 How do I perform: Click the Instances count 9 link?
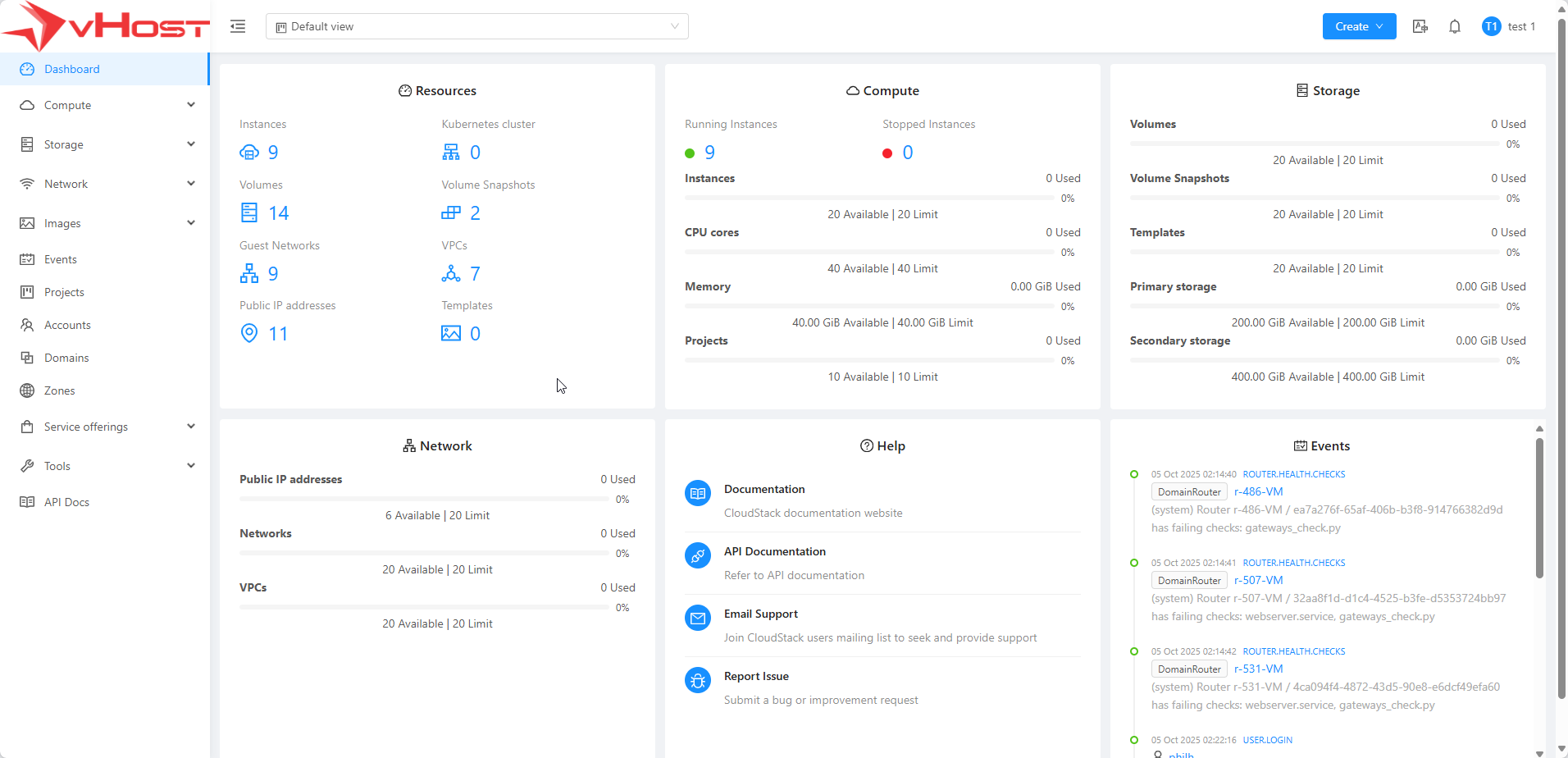pos(272,153)
